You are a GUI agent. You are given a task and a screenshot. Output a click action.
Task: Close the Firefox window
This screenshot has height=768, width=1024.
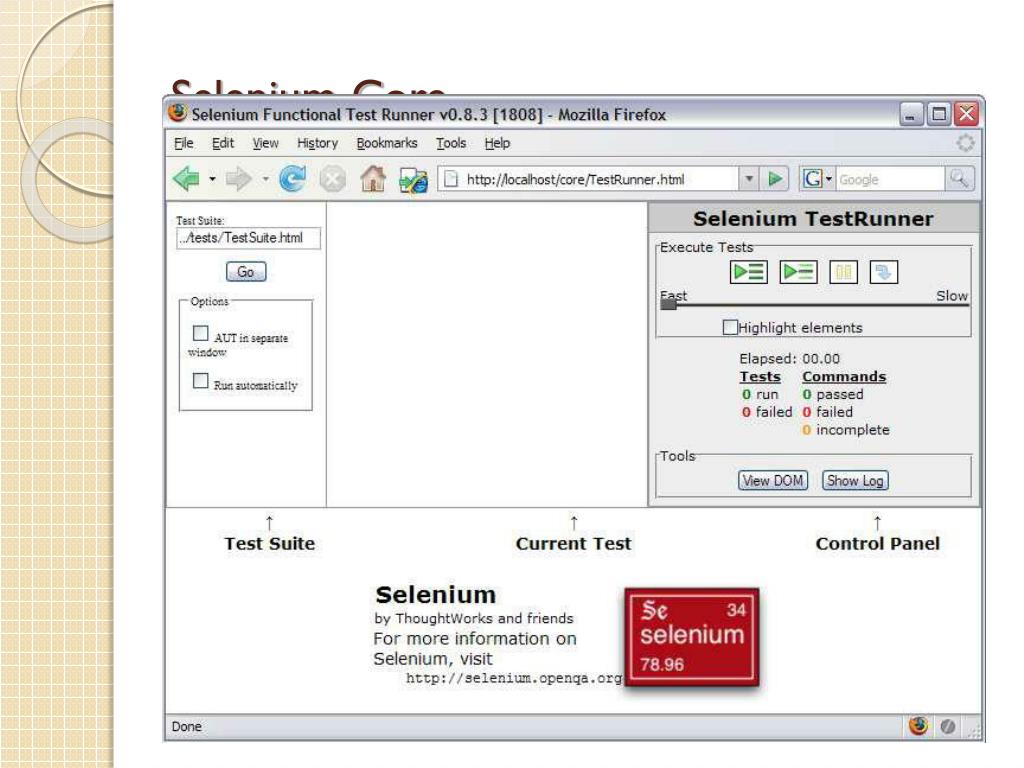pos(967,114)
